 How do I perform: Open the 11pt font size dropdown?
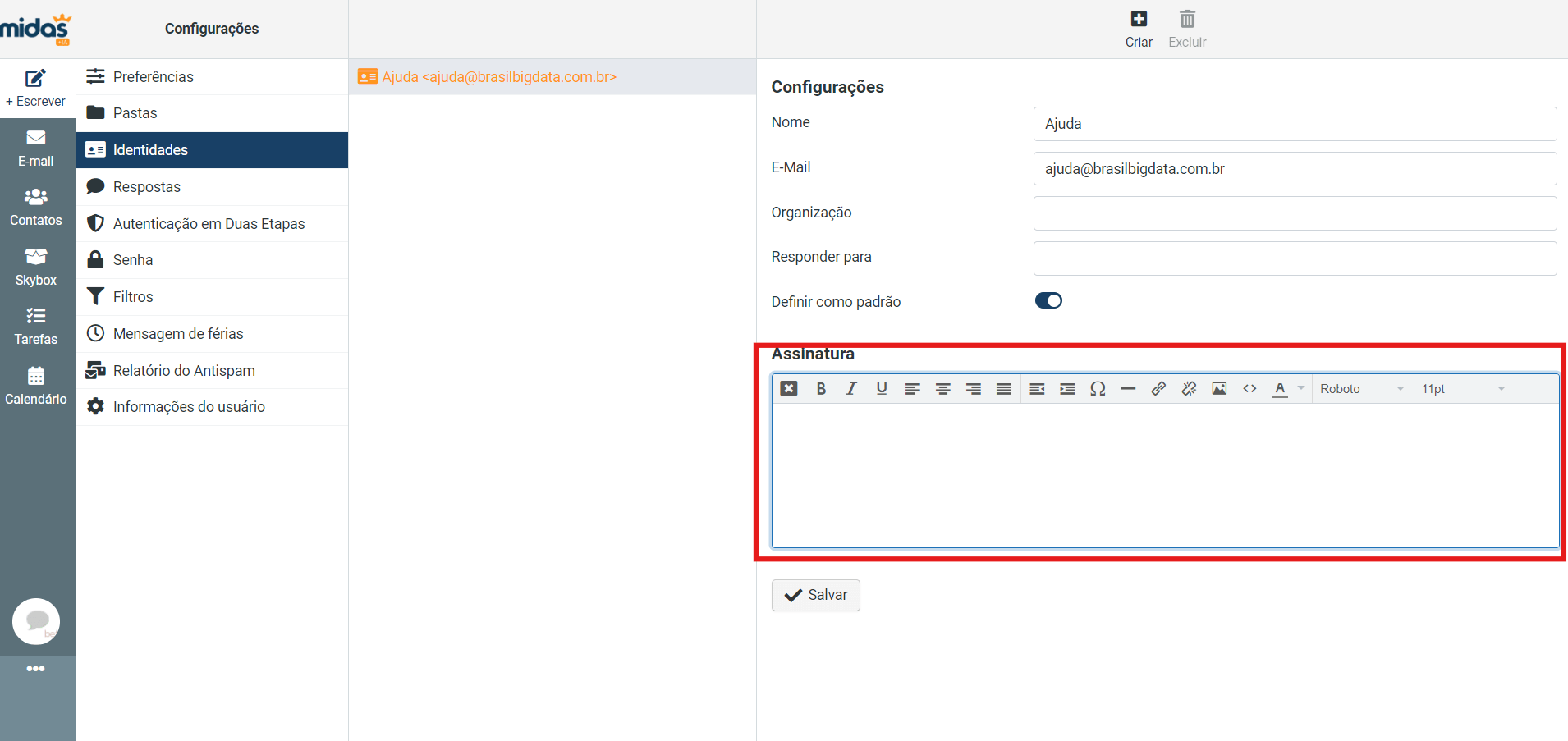(x=1463, y=389)
